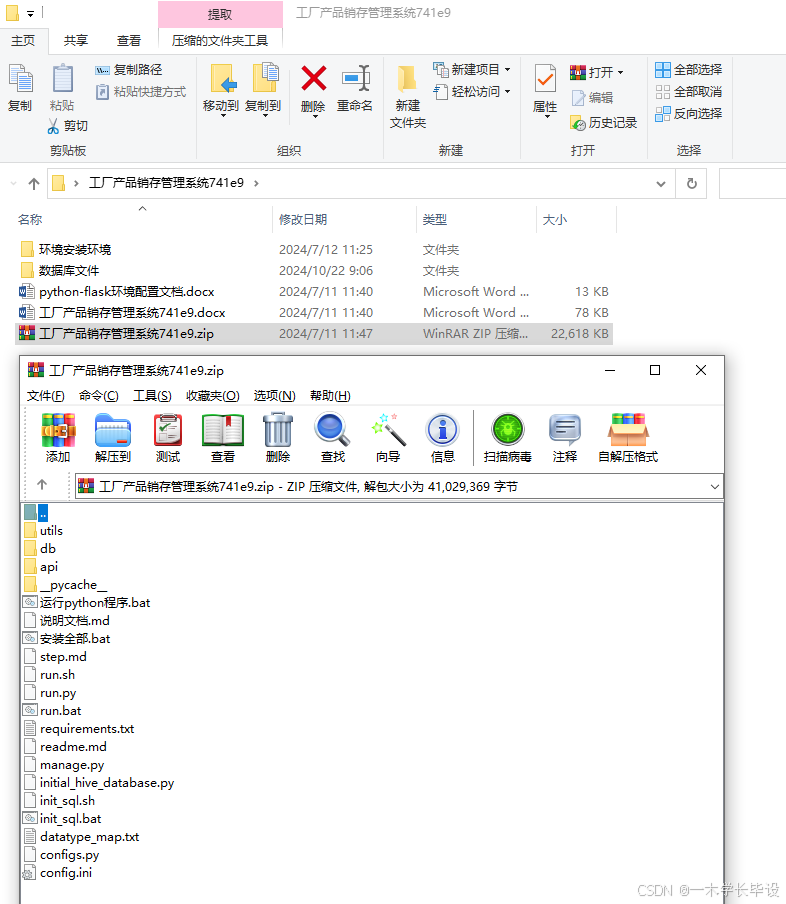Open the WinRAR 帮助(H) menu
Viewport: 786px width, 904px height.
[x=330, y=396]
